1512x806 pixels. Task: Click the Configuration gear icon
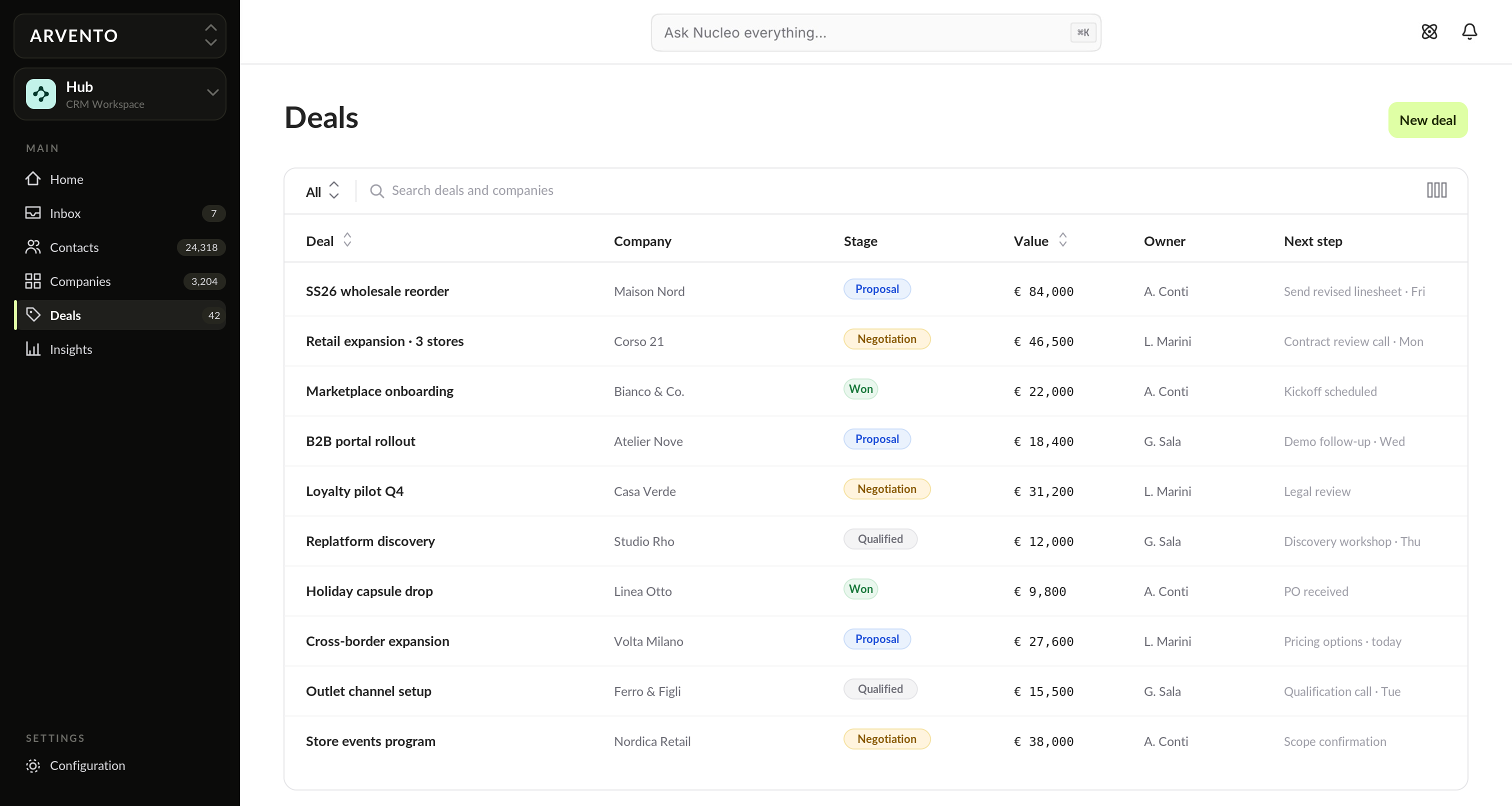33,765
